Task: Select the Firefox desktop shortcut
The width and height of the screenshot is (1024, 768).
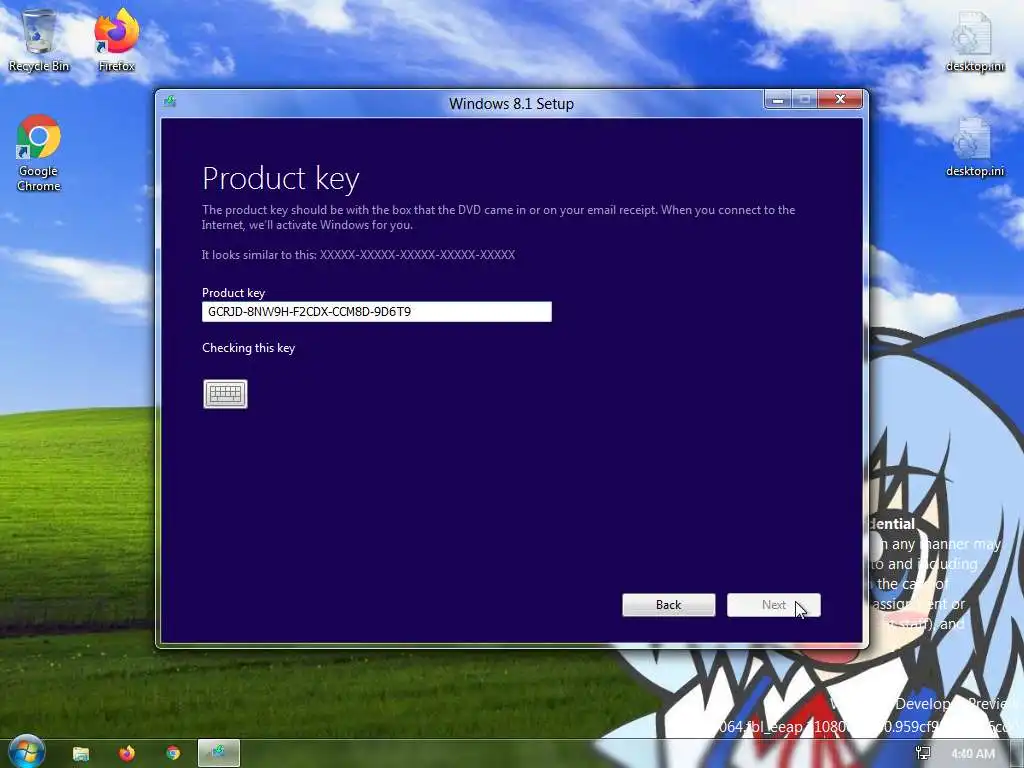Action: coord(117,41)
